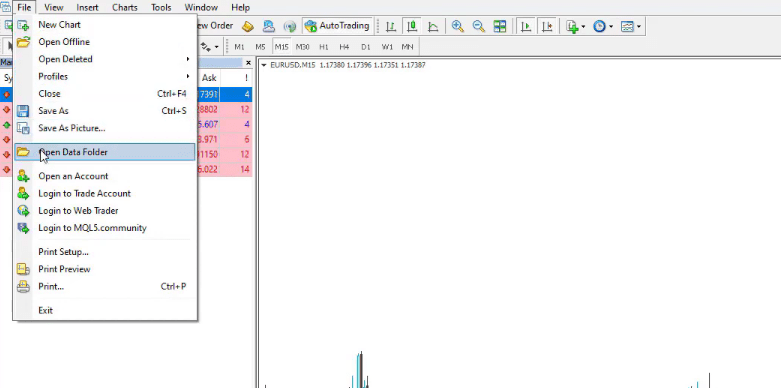Image resolution: width=781 pixels, height=388 pixels.
Task: Choose Open Data Folder menu entry
Action: [x=105, y=152]
